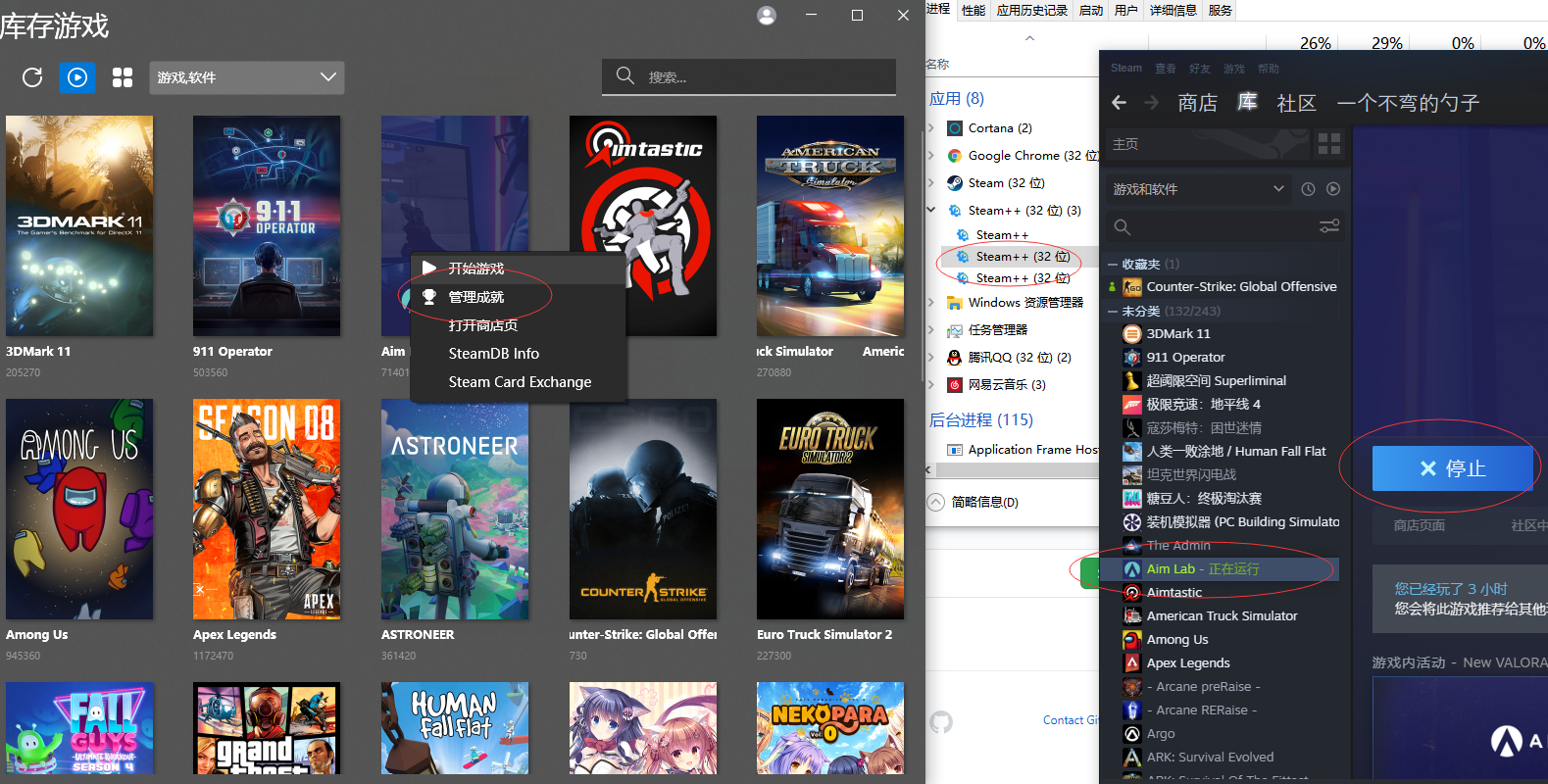Image resolution: width=1548 pixels, height=784 pixels.
Task: Select the 任务管理器 process icon
Action: (955, 330)
